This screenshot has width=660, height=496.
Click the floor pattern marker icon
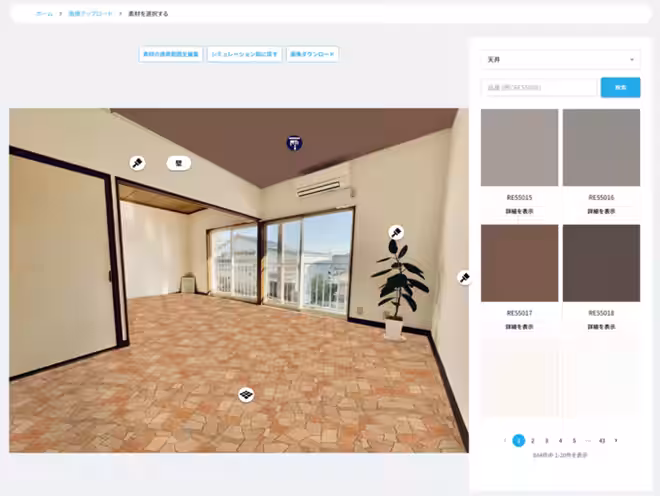tap(246, 395)
